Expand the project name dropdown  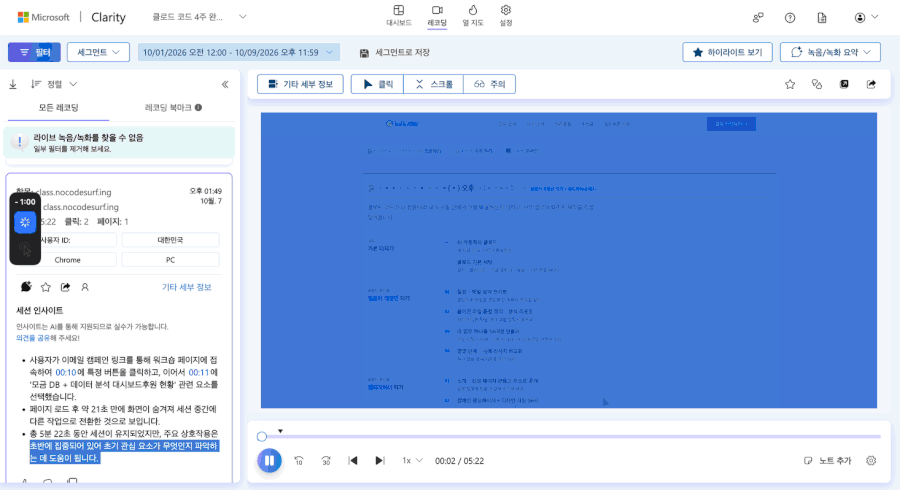tap(243, 17)
